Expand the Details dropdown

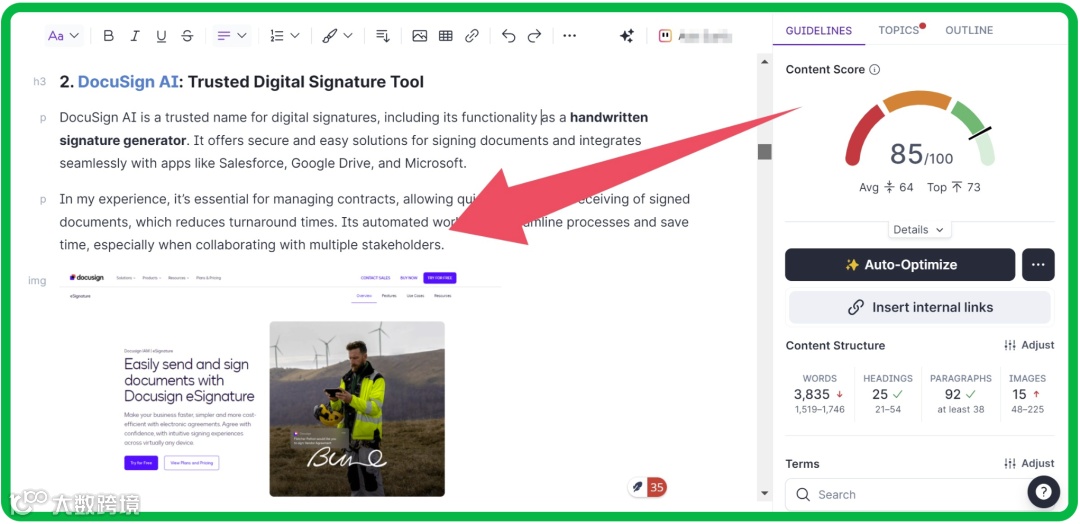(x=919, y=230)
